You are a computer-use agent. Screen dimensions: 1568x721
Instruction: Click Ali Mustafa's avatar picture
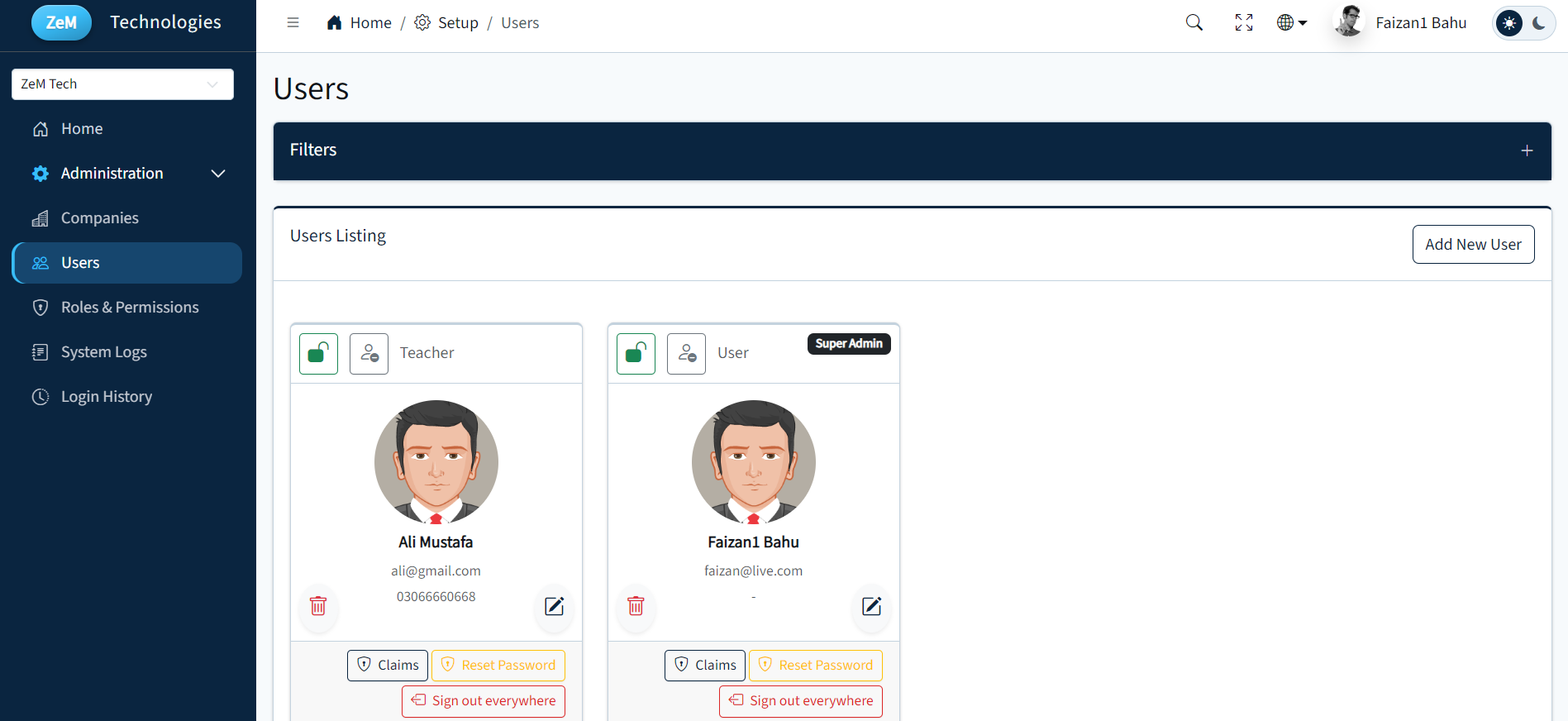[x=436, y=462]
